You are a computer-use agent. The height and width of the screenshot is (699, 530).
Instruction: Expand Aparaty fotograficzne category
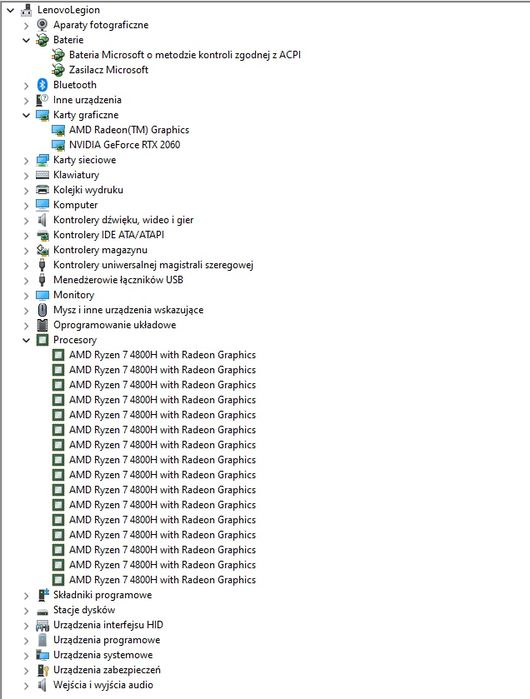pos(26,25)
